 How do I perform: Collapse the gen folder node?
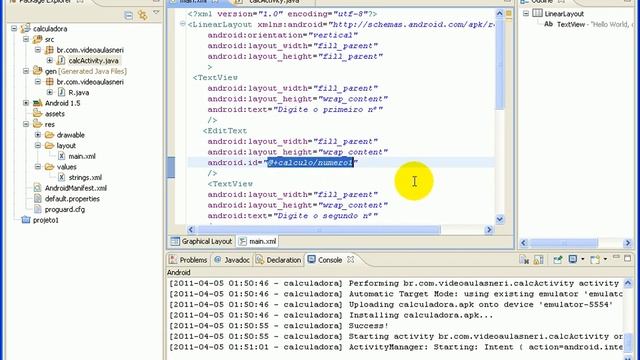tap(26, 71)
